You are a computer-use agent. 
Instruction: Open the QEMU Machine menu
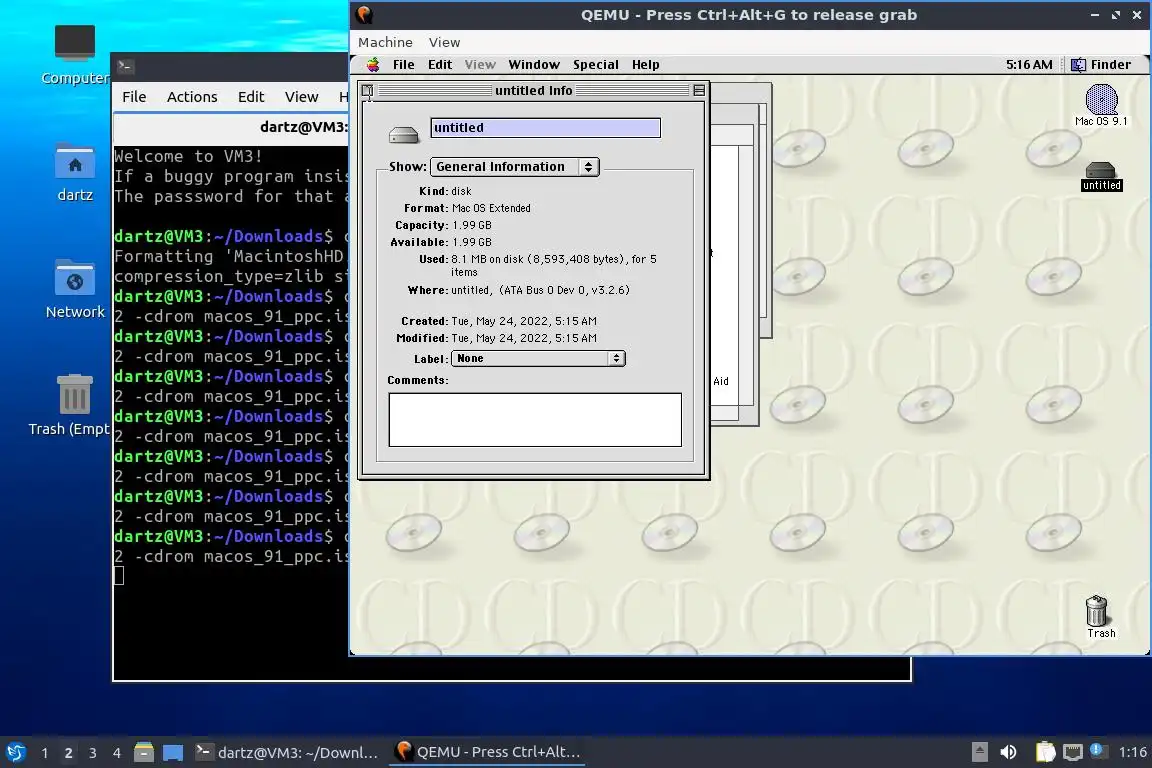(x=385, y=43)
